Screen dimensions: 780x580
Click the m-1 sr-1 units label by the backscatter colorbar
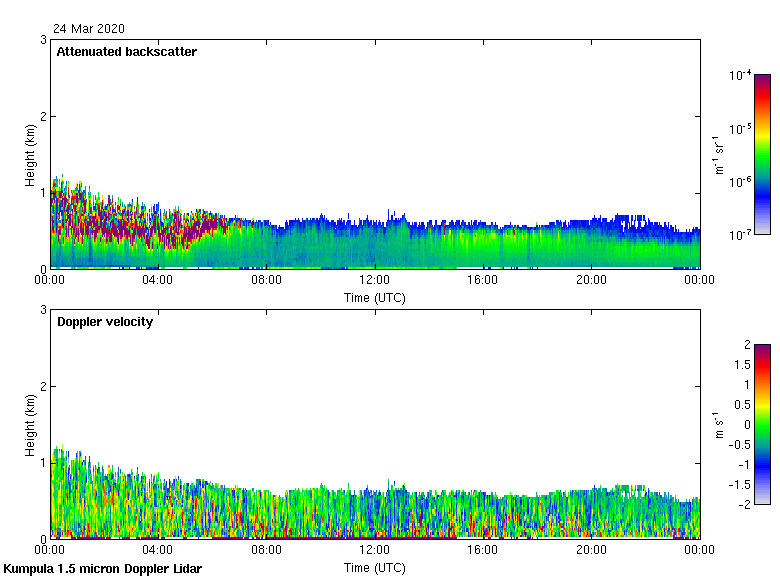[718, 154]
